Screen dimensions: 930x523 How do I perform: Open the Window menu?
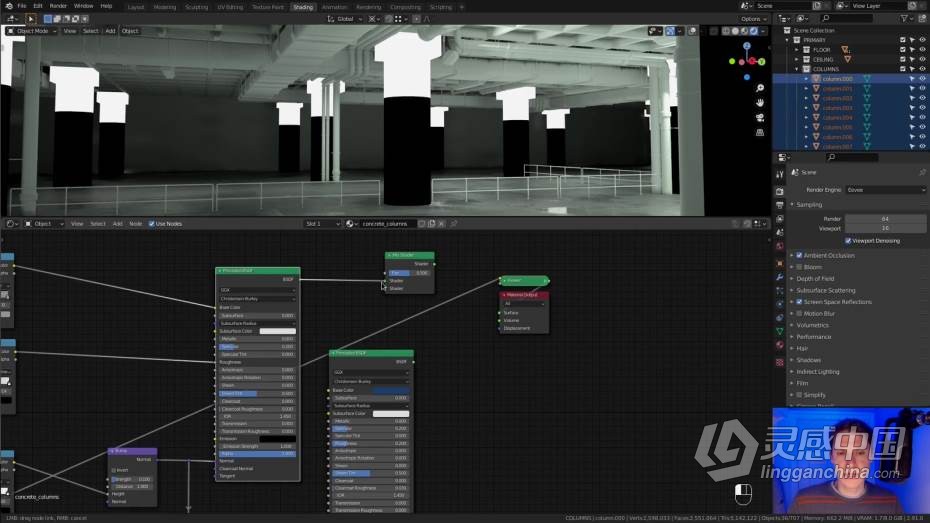click(84, 6)
